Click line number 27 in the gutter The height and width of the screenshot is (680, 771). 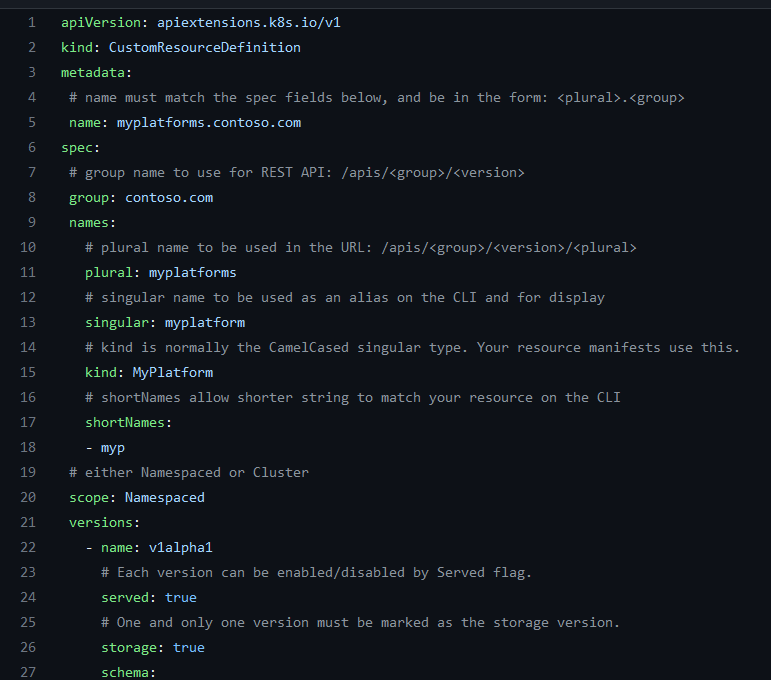tap(28, 672)
